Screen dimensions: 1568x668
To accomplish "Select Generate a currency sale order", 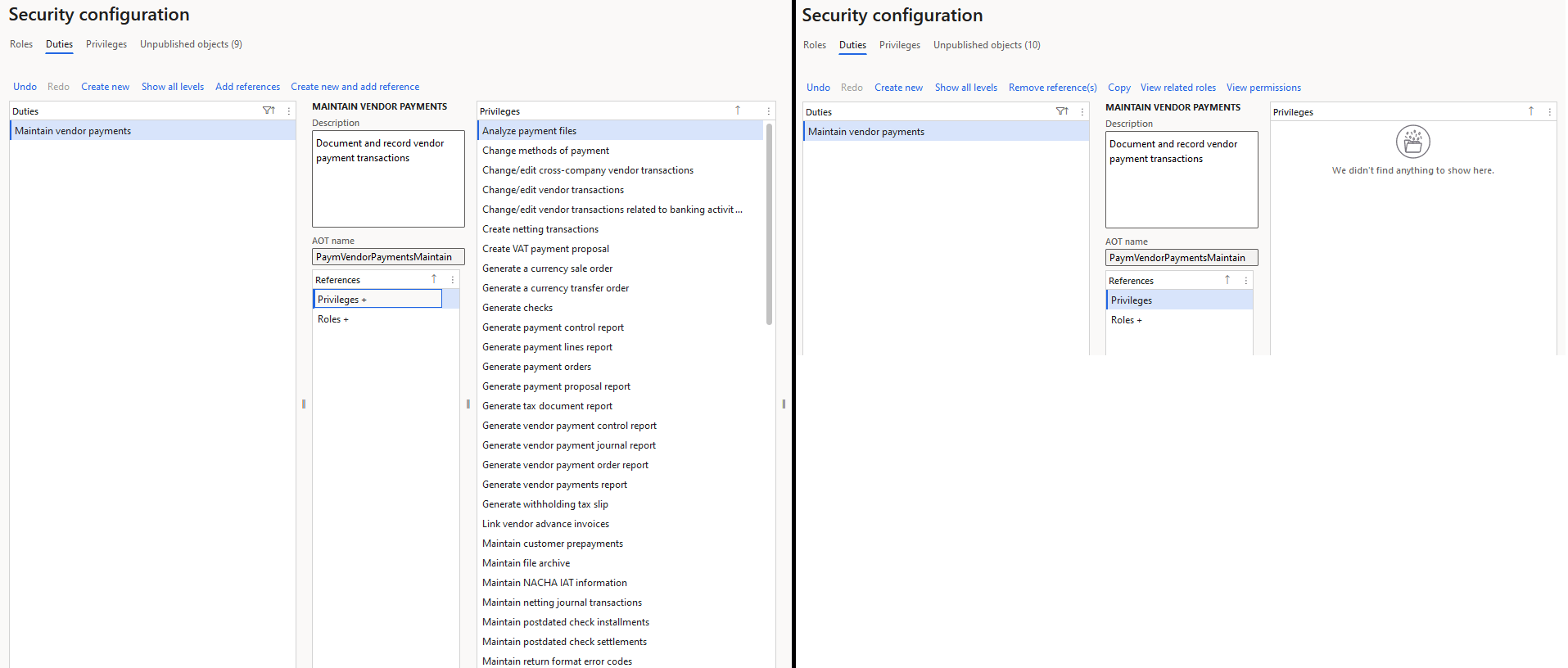I will click(620, 269).
